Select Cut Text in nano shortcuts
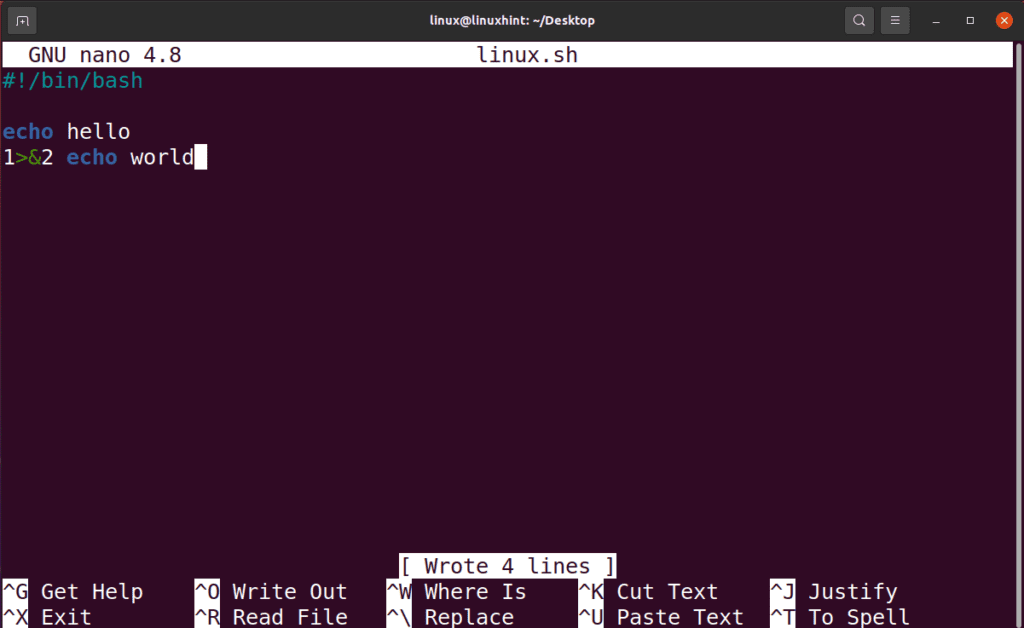The image size is (1024, 628). [x=665, y=591]
